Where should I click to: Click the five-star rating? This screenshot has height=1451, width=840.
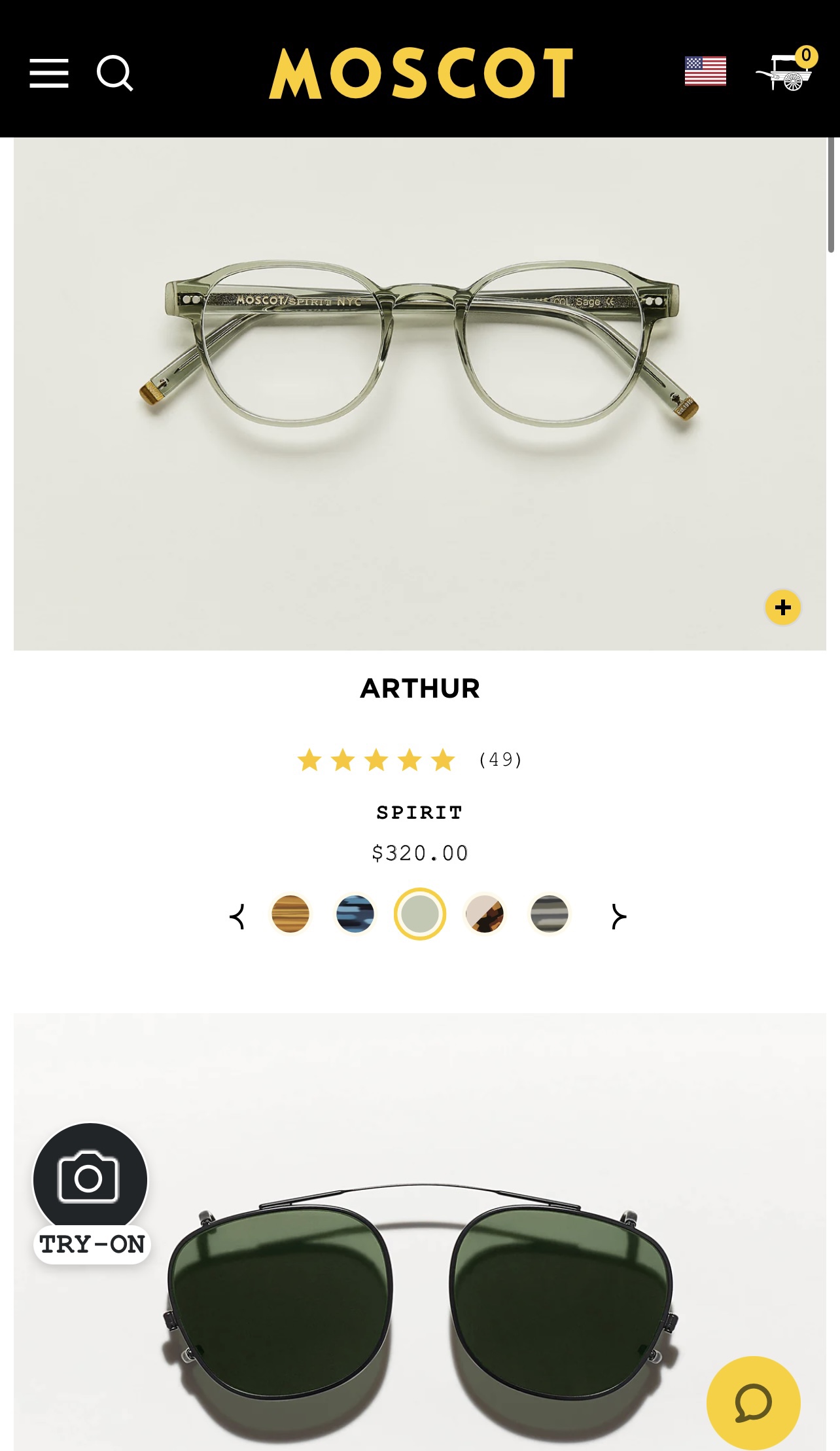[x=376, y=760]
